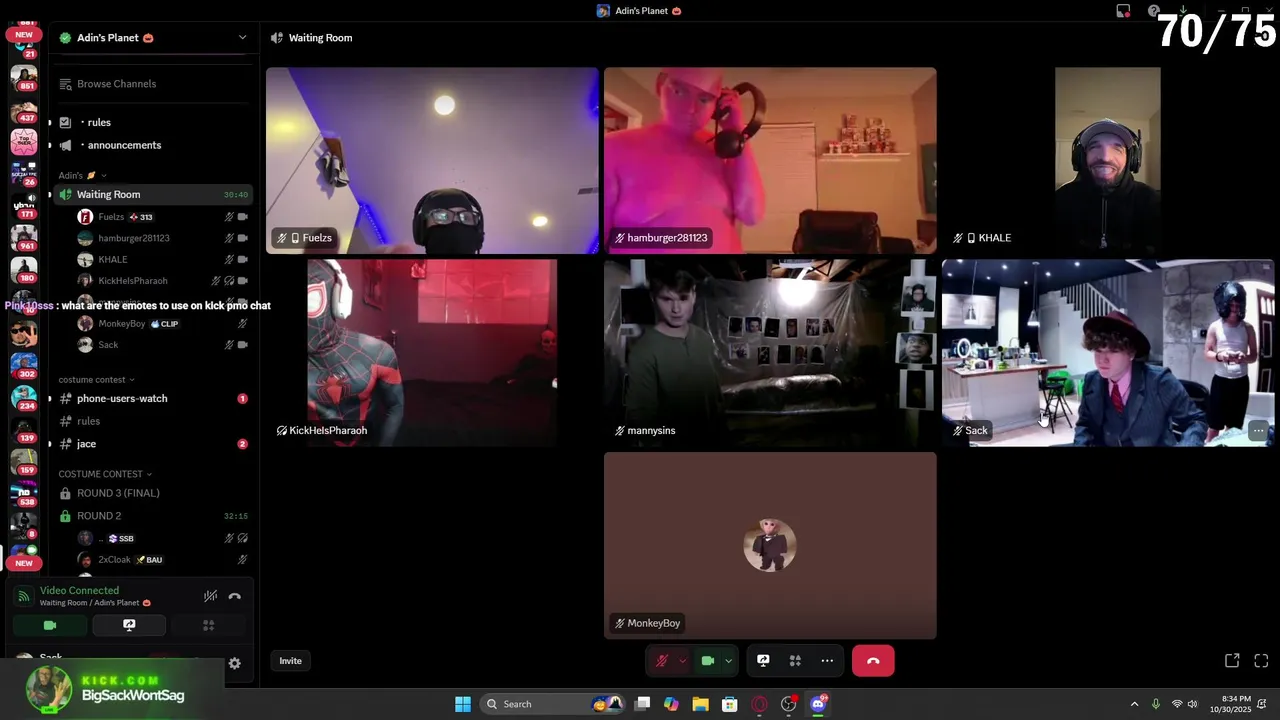Open Microsoft Store from taskbar
Image resolution: width=1280 pixels, height=720 pixels.
point(730,704)
